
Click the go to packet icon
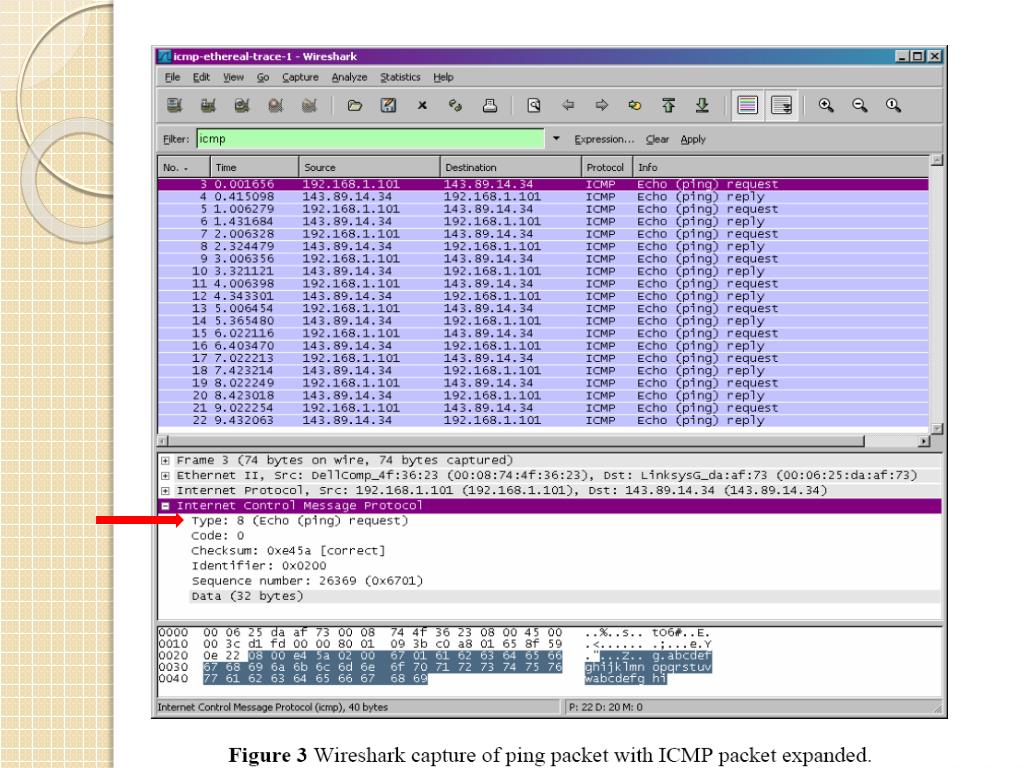(635, 105)
